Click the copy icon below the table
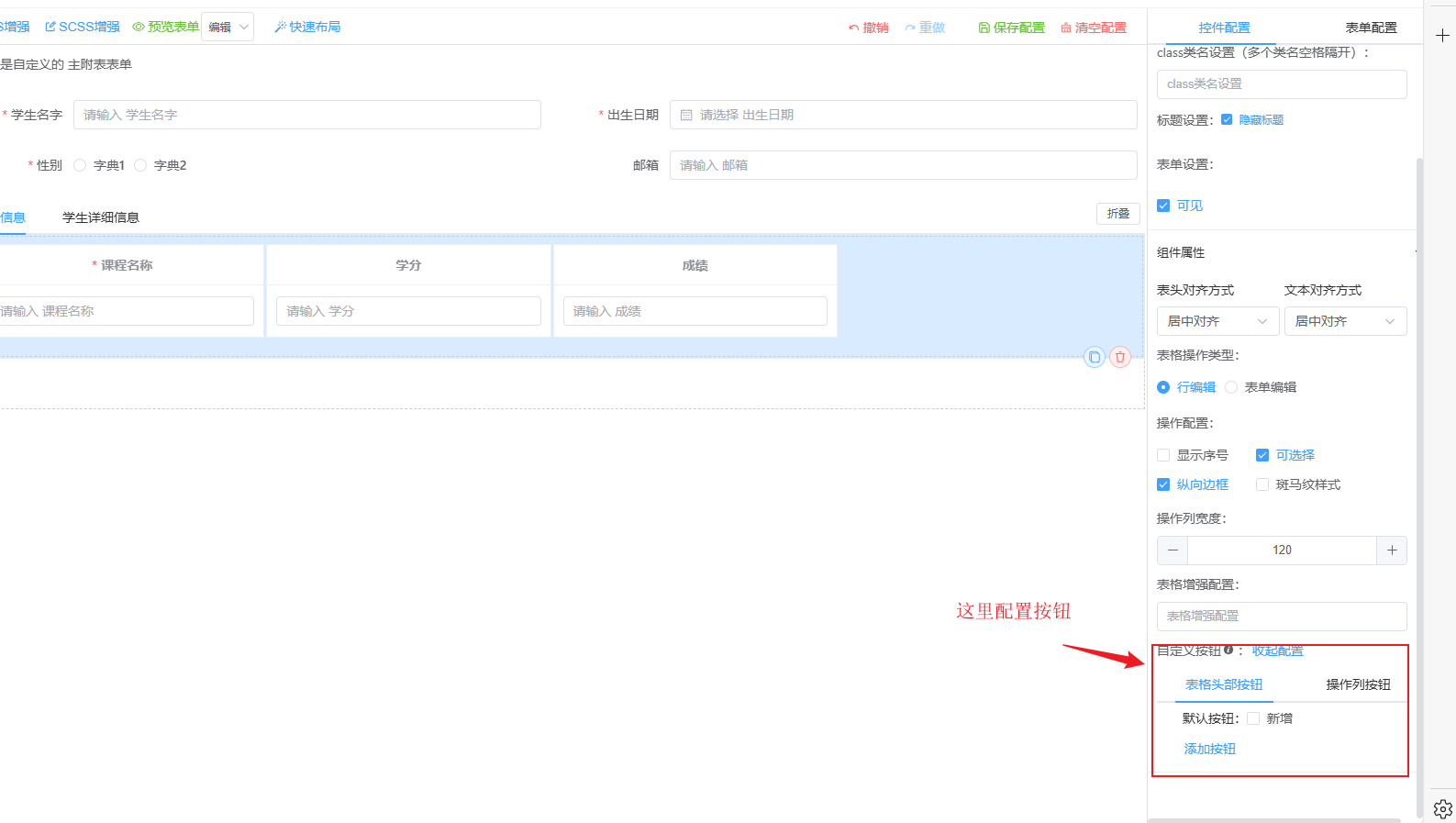The image size is (1456, 823). pyautogui.click(x=1094, y=357)
